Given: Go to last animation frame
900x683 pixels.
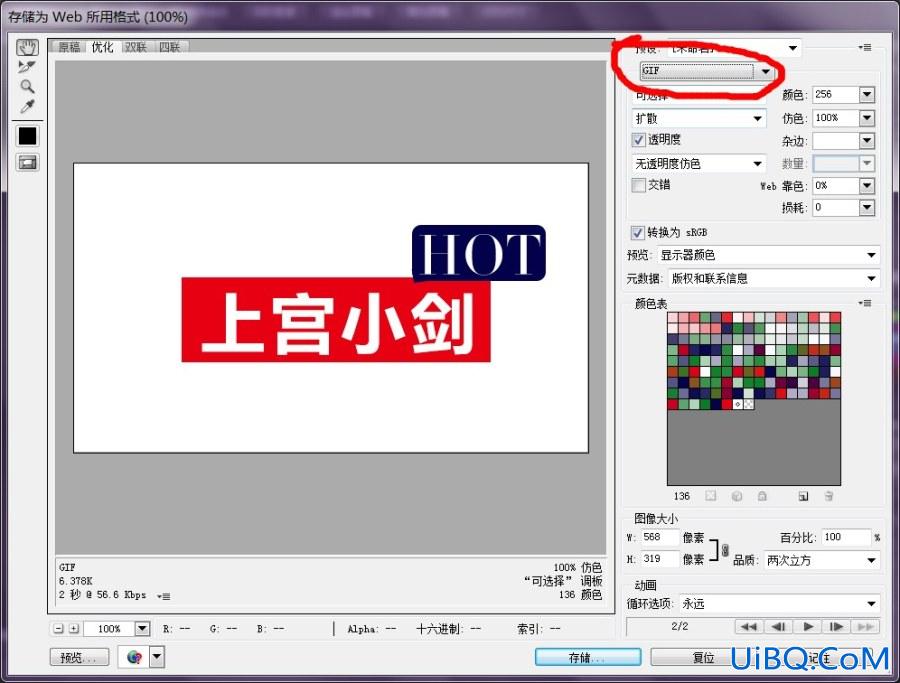Looking at the screenshot, I should coord(866,627).
